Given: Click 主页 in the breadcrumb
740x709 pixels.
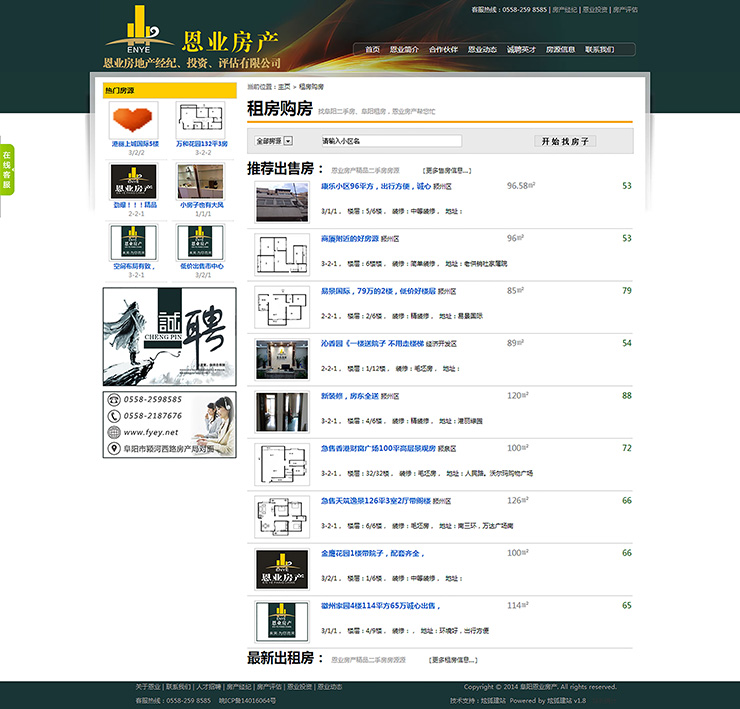Looking at the screenshot, I should (x=284, y=87).
